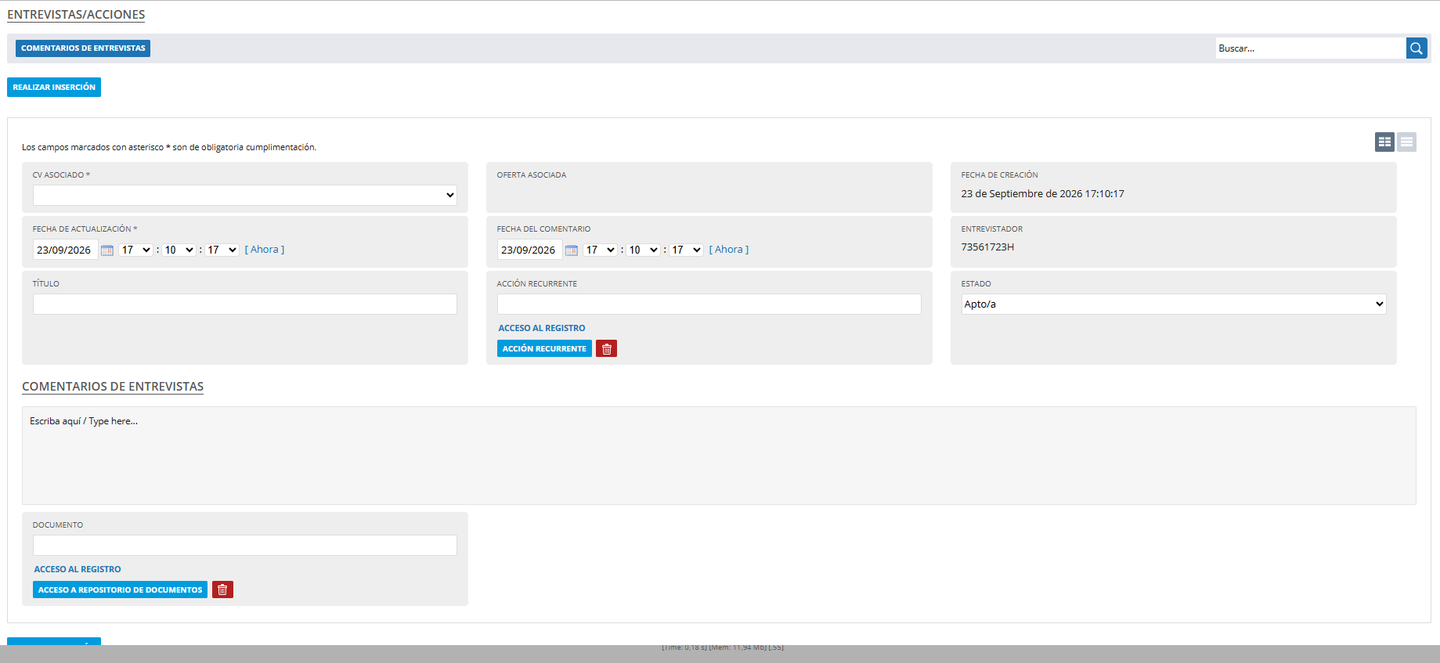Click the ENTREVISTAS/ACCIONES page heading

(x=76, y=15)
